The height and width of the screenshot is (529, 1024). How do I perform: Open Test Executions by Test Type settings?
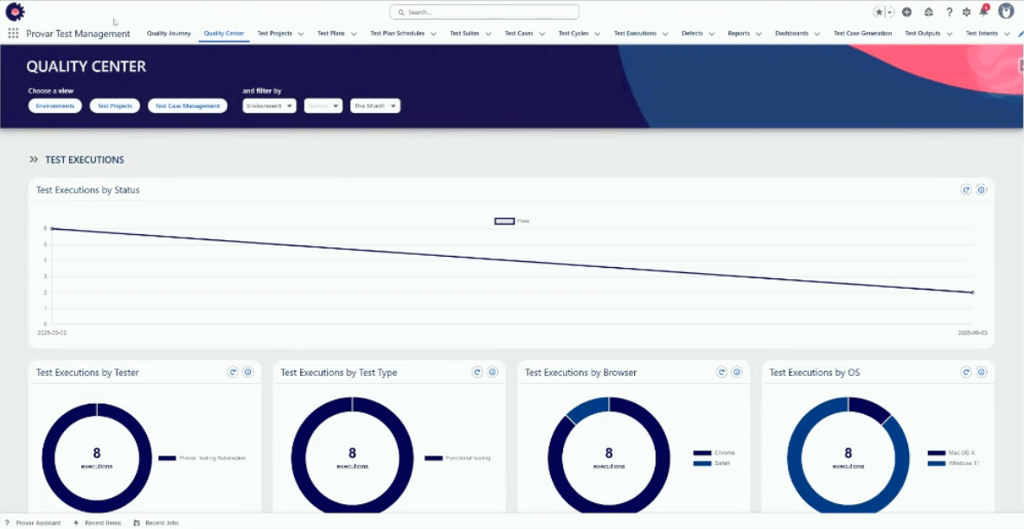coord(493,372)
